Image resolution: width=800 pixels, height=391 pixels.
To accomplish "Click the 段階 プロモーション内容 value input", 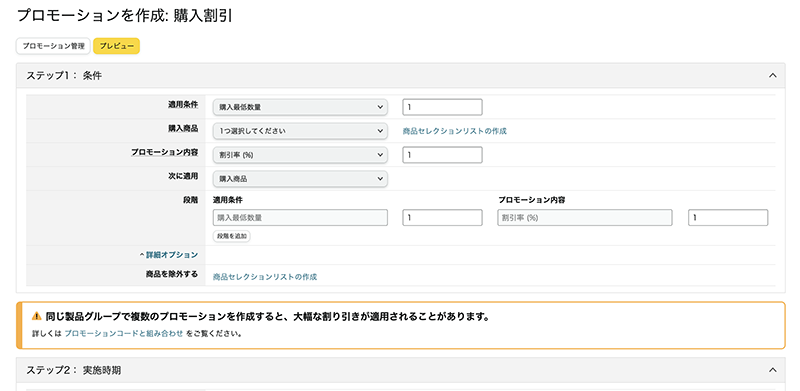I will point(728,217).
